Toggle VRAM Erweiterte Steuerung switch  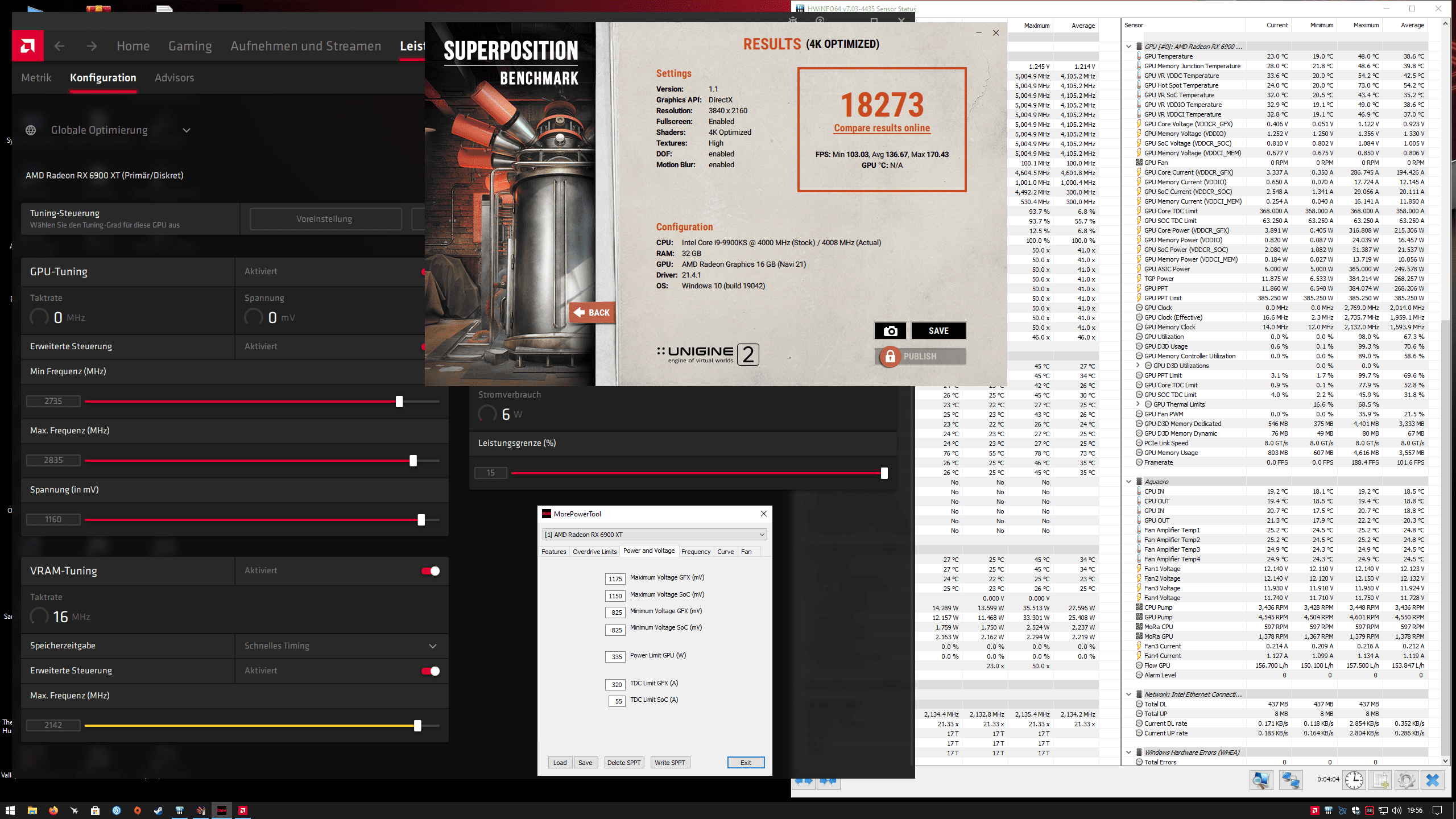431,671
